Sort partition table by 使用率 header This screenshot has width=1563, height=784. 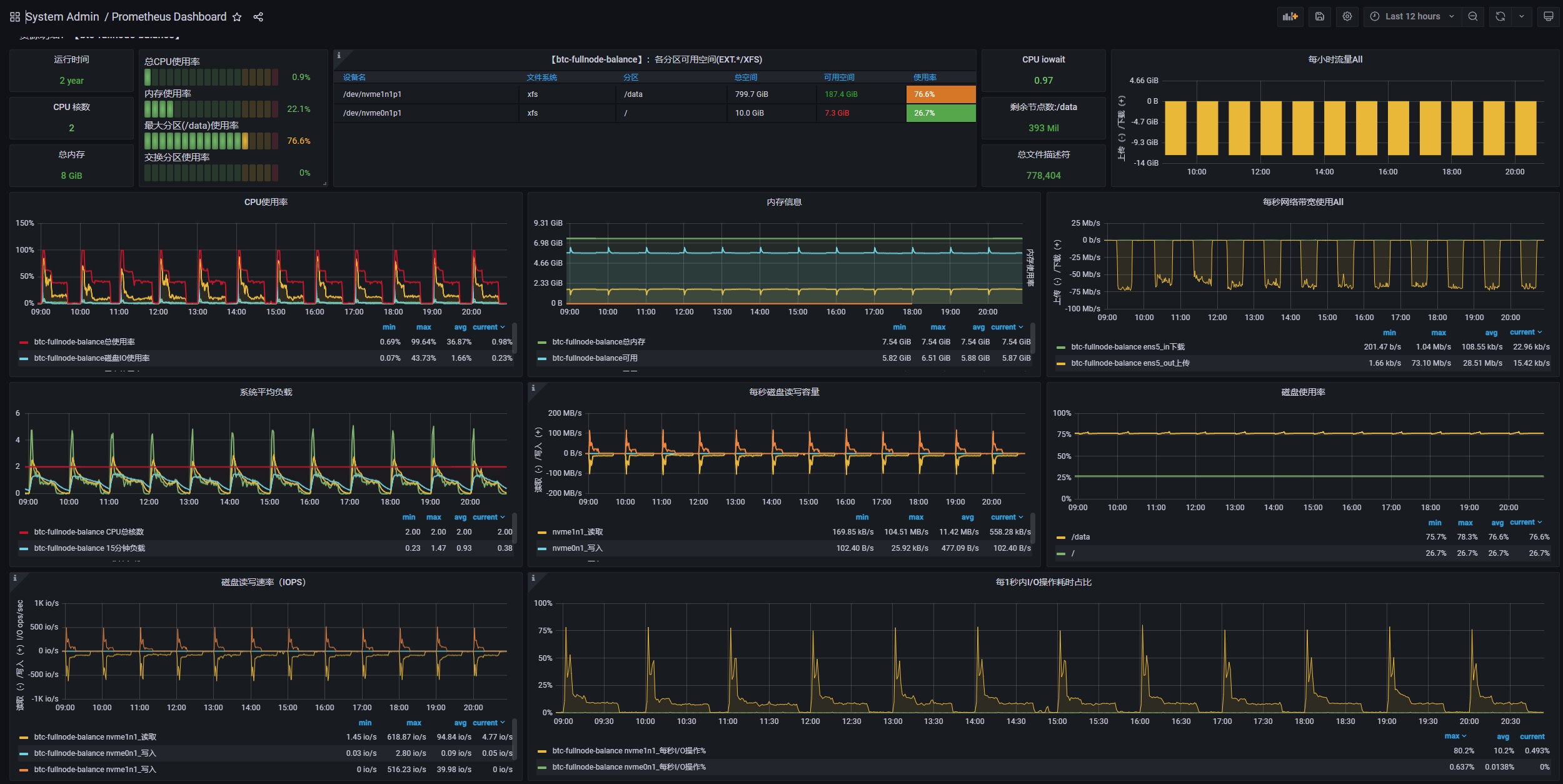(x=925, y=78)
